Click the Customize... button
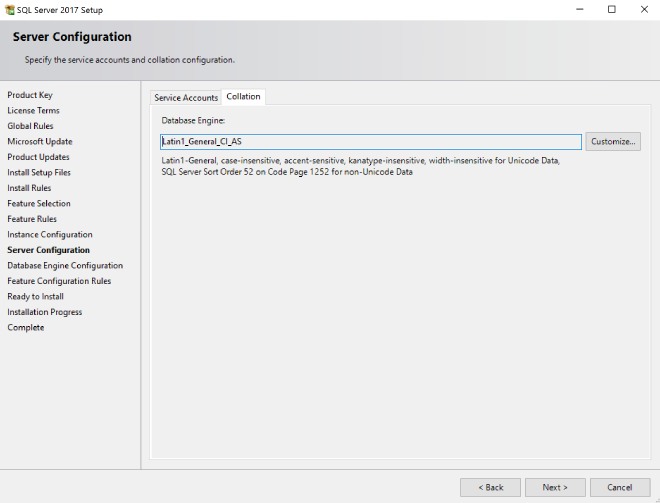660x503 pixels. point(612,142)
